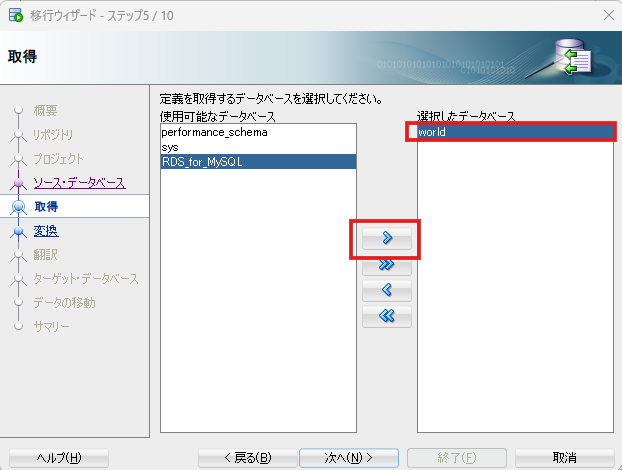The image size is (622, 470).
Task: Select performance_schema in available databases
Action: 258,132
